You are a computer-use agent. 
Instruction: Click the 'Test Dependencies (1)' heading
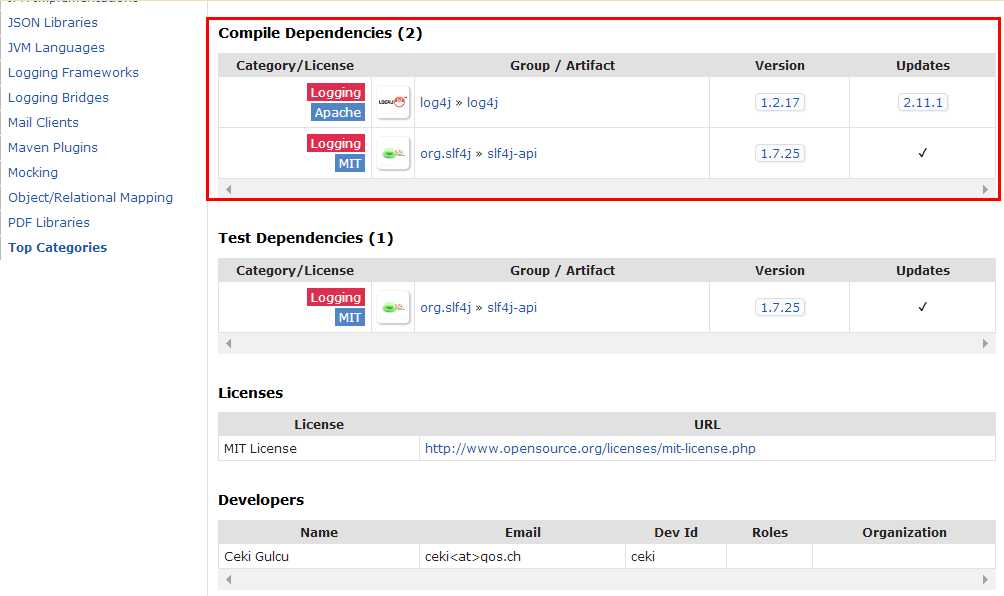coord(305,238)
